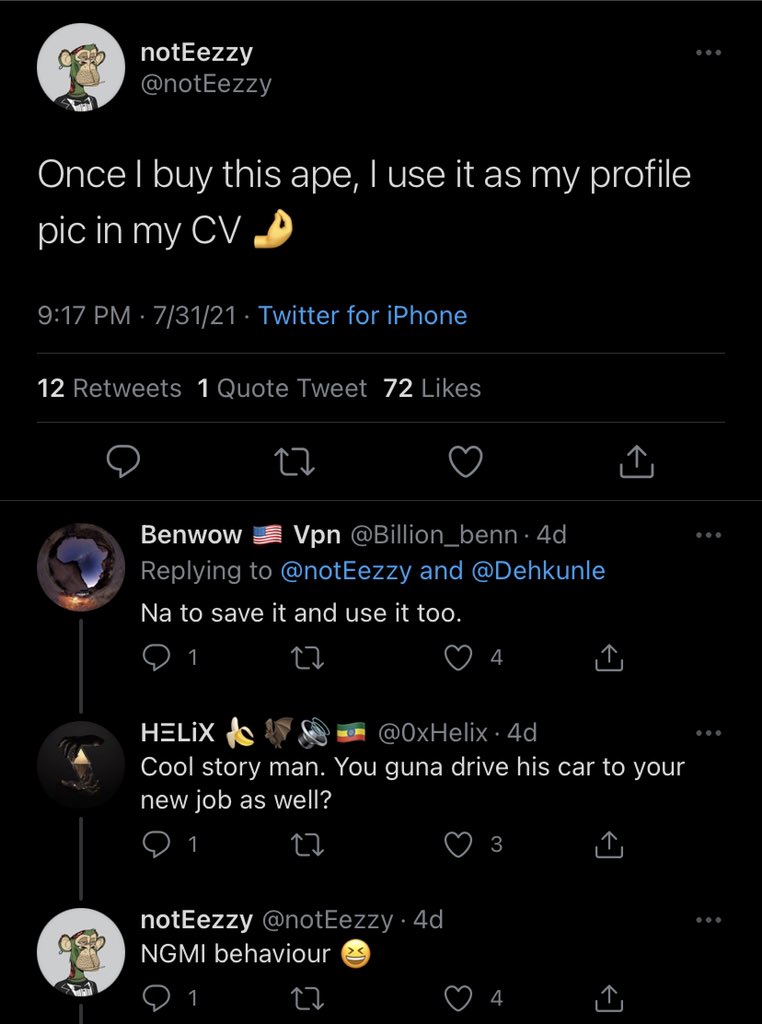Image resolution: width=762 pixels, height=1024 pixels.
Task: Retweet Benwow's reply
Action: pos(300,658)
